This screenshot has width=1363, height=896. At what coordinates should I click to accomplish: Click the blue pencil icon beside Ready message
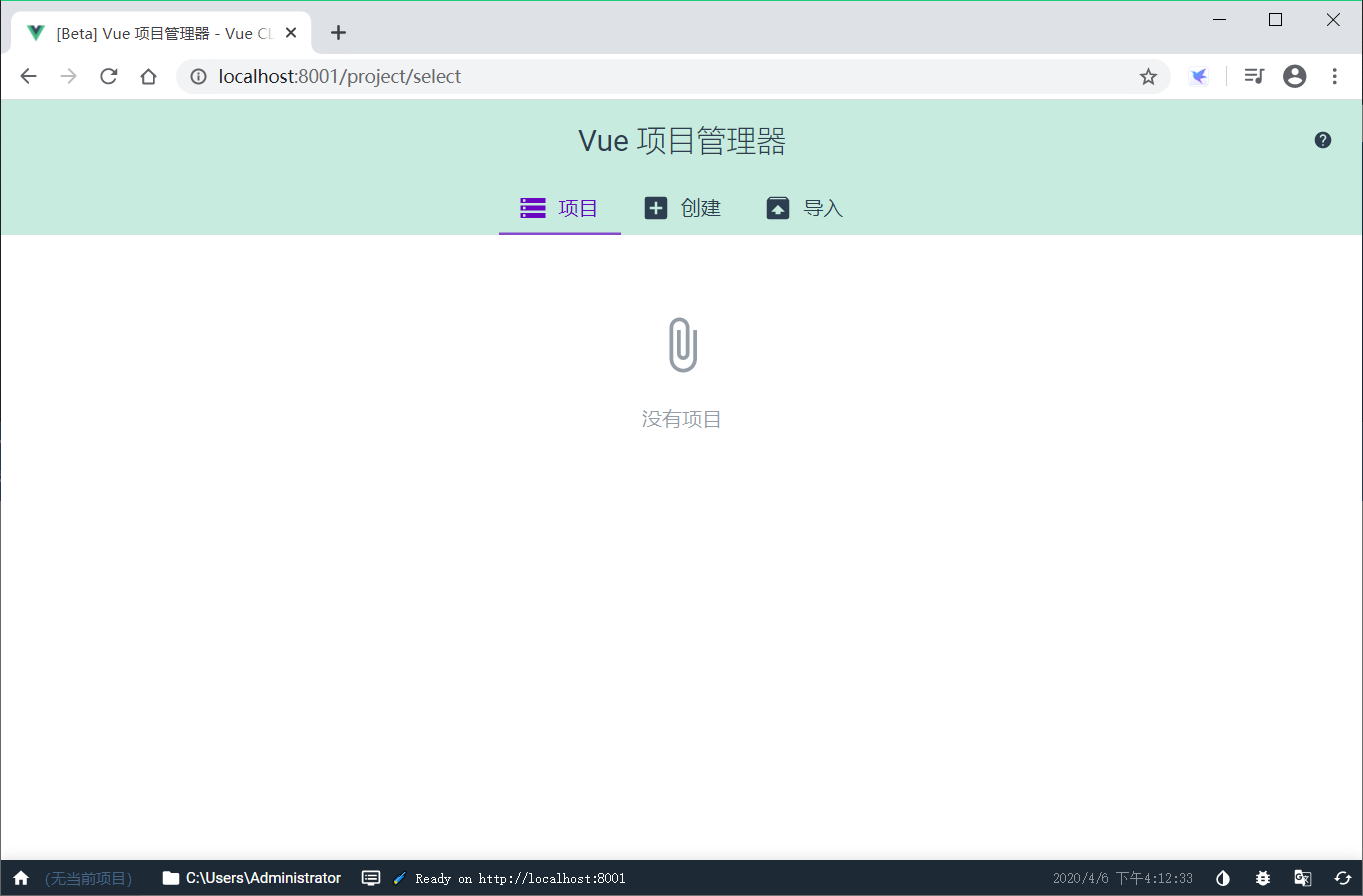coord(400,878)
